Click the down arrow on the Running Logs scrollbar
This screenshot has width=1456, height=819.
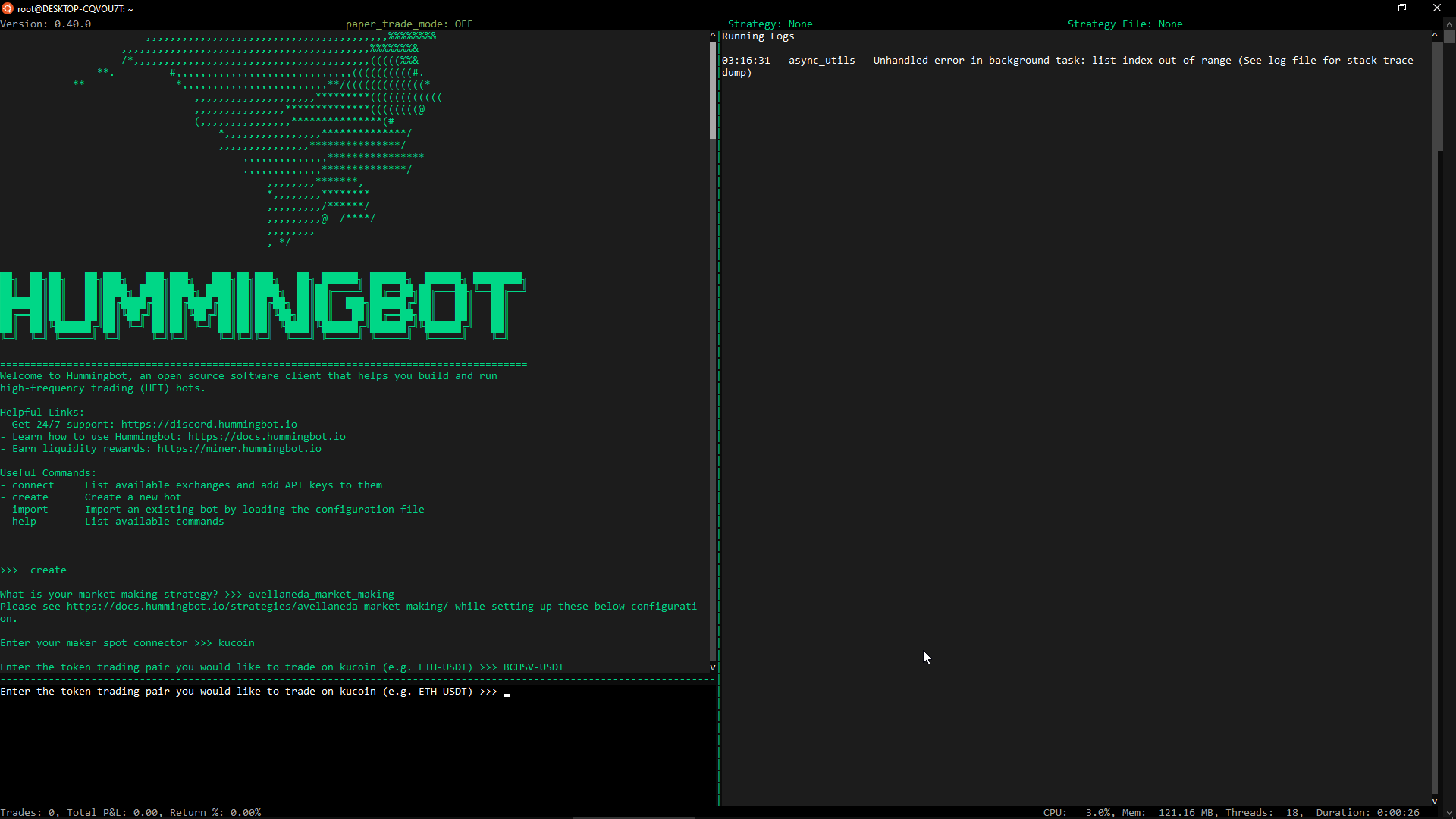1434,801
